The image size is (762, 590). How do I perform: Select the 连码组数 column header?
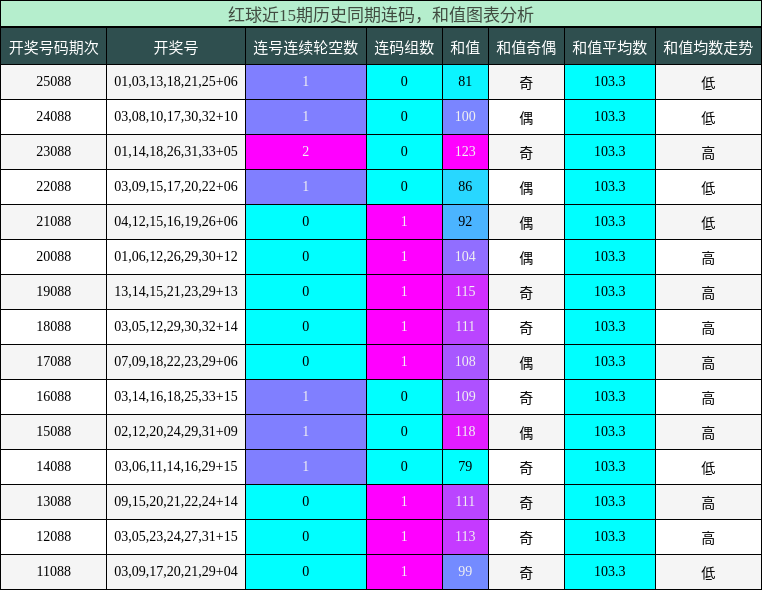click(x=404, y=47)
